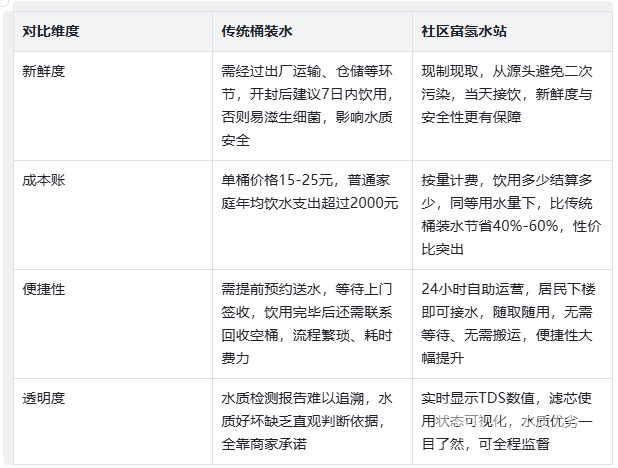Click the 社区富氢水站 column header
This screenshot has width=618, height=468.
click(x=464, y=32)
